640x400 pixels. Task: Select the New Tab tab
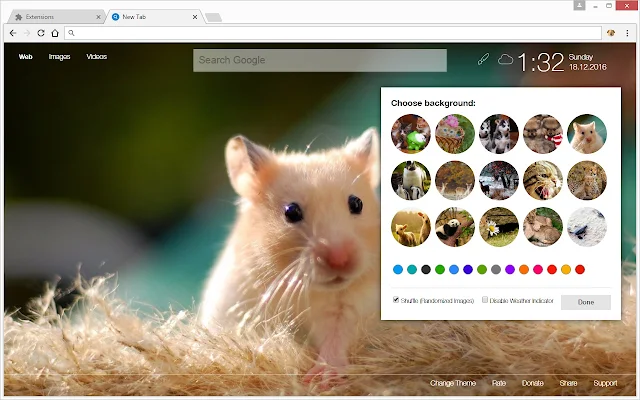153,17
